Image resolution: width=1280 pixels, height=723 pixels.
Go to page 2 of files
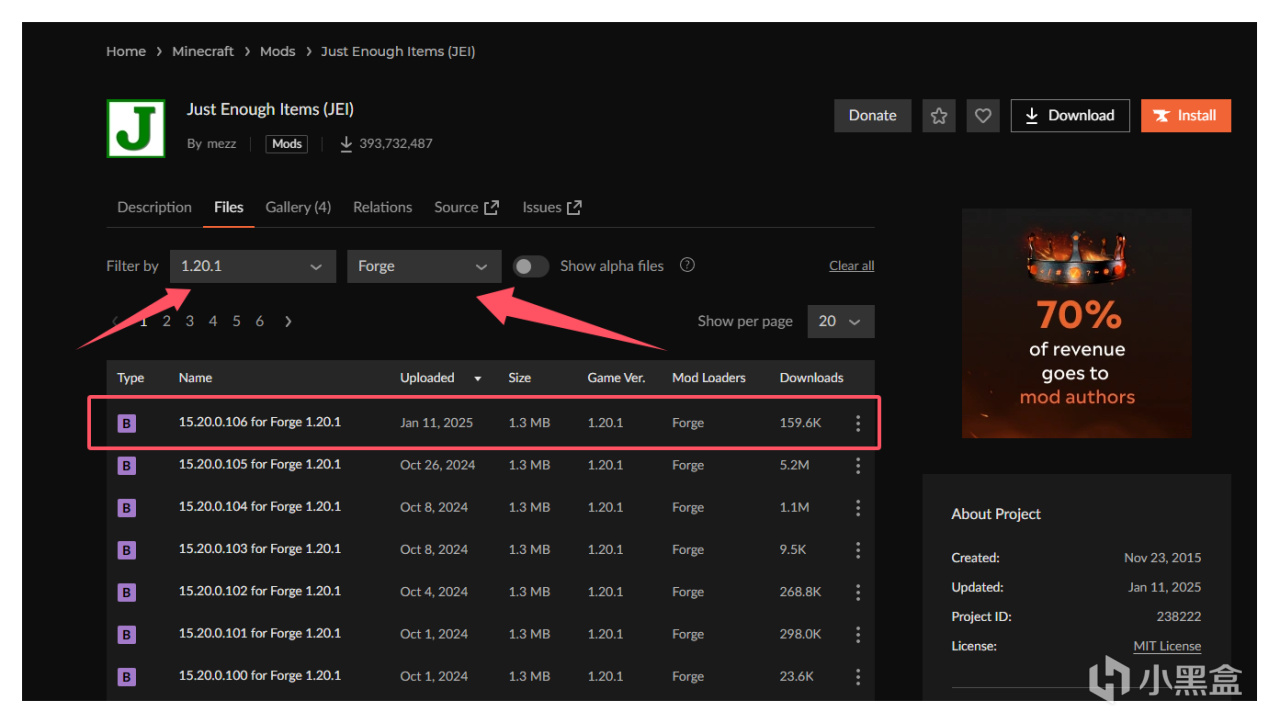click(167, 321)
